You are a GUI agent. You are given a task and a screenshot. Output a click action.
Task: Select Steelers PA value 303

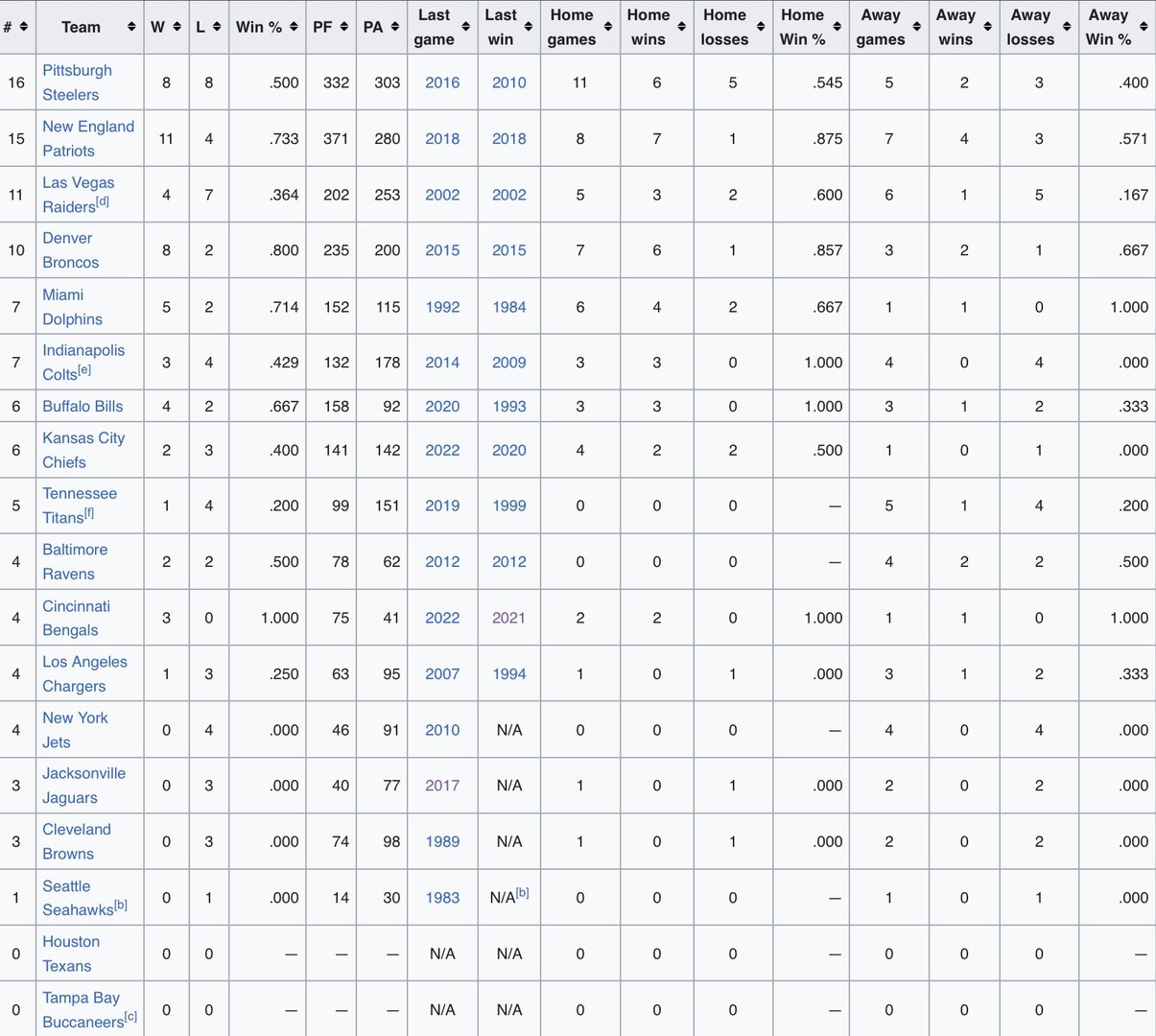click(x=388, y=82)
